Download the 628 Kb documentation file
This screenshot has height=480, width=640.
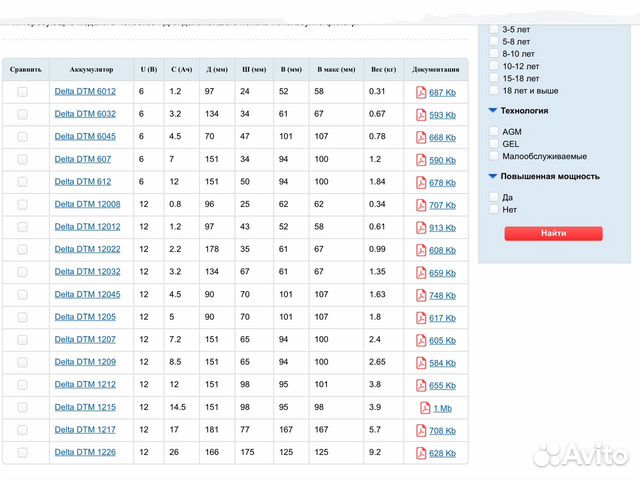pyautogui.click(x=442, y=454)
